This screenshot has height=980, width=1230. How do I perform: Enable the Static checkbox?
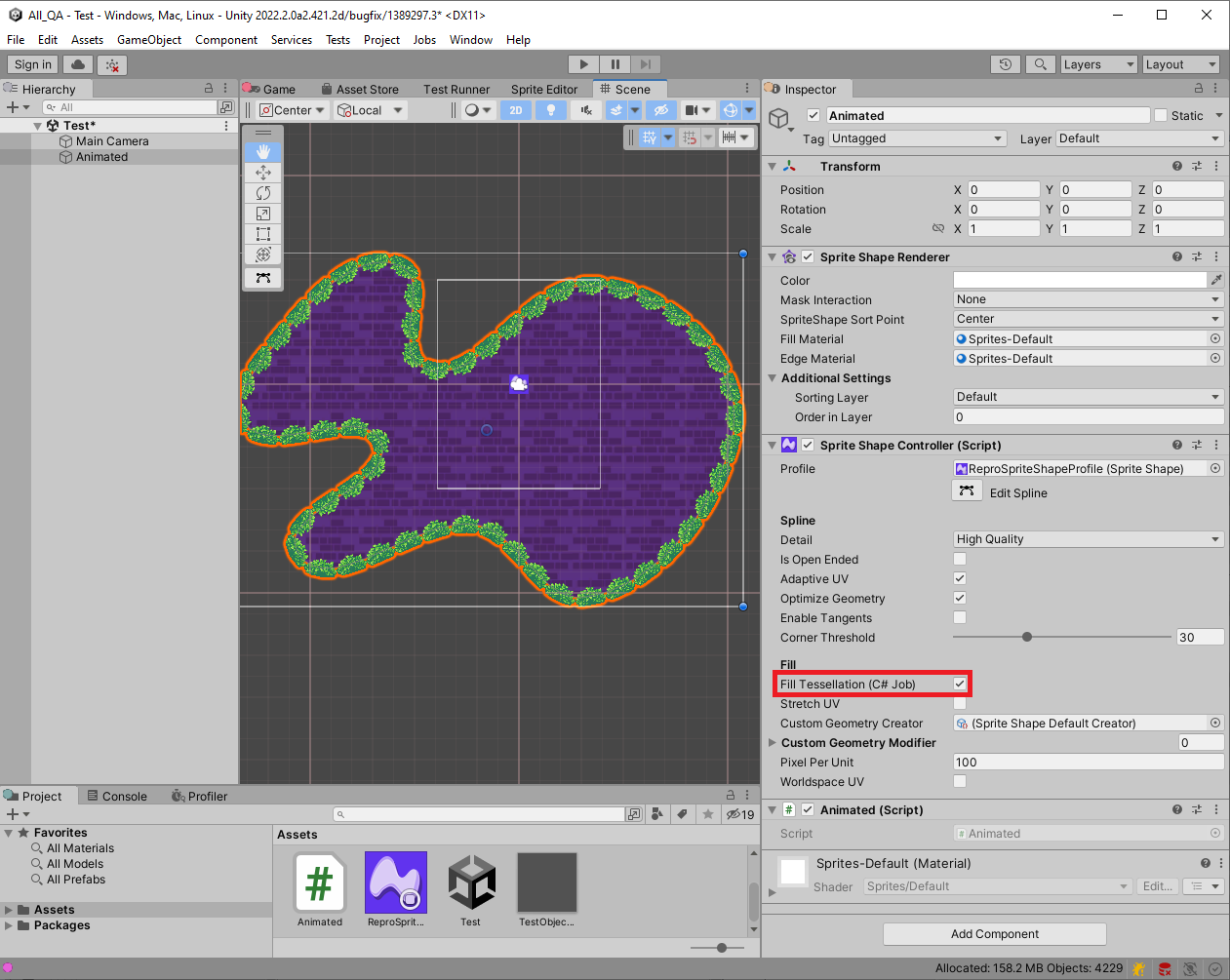coord(1161,115)
